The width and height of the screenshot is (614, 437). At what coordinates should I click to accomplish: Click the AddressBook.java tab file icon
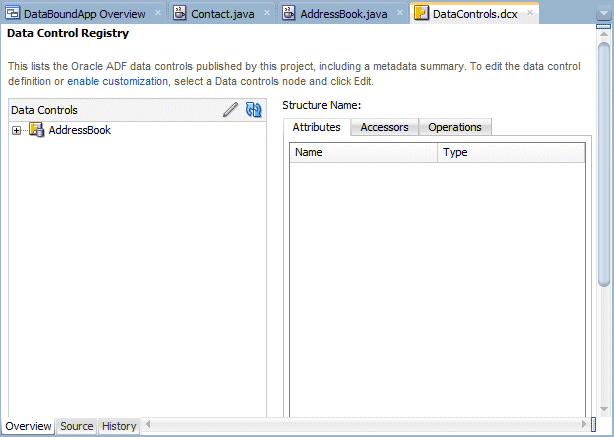click(x=289, y=13)
